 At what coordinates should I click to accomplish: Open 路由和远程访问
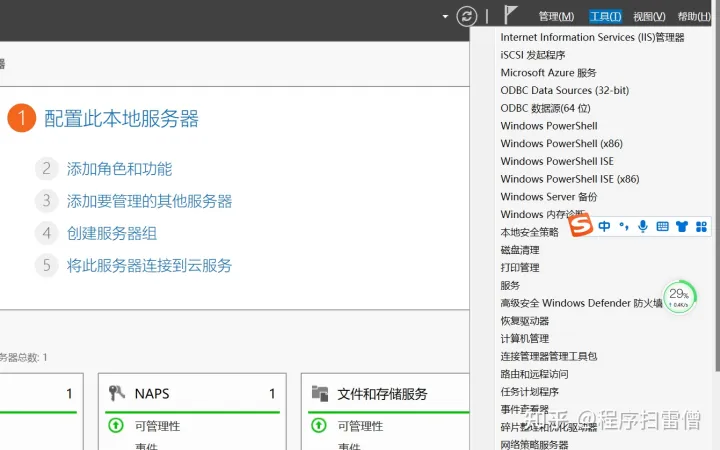coord(534,374)
